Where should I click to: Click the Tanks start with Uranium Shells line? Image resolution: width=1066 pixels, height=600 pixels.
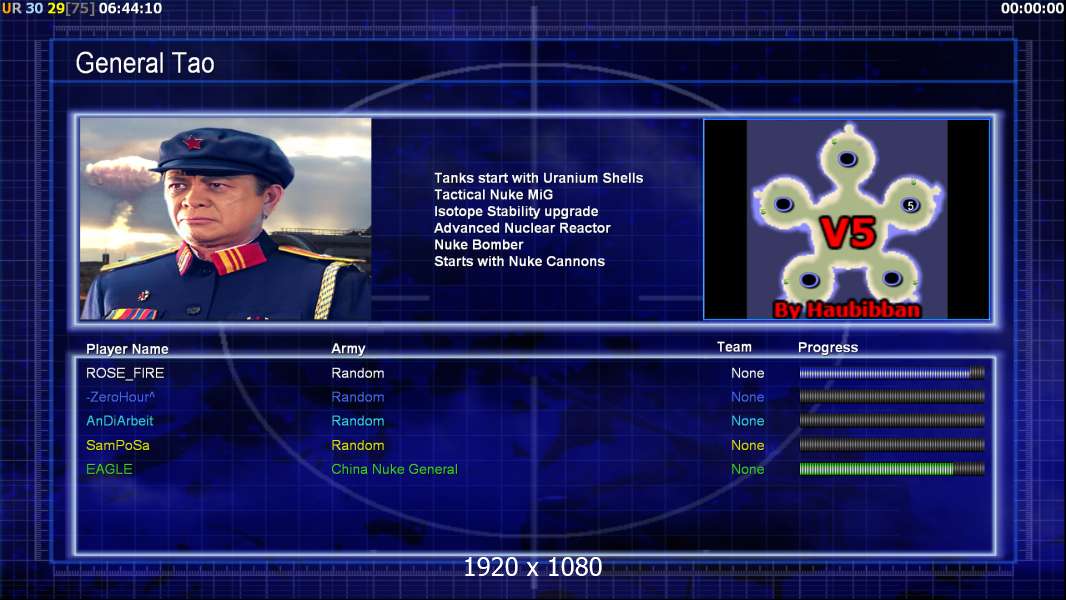[x=538, y=178]
